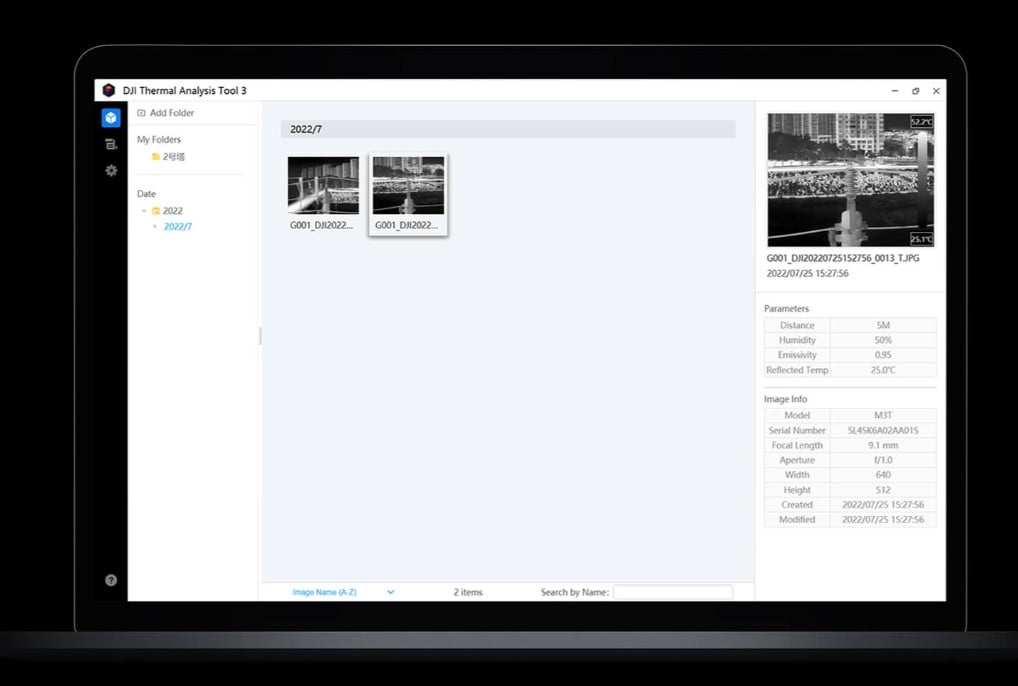Click the DJI Thermal Analysis Tool logo
The image size is (1018, 686).
click(109, 90)
